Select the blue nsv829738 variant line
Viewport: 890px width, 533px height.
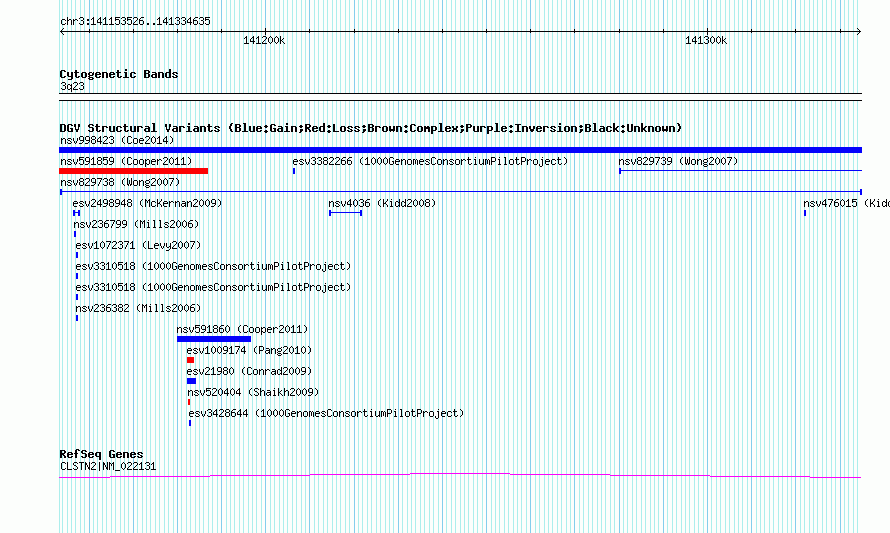pyautogui.click(x=461, y=192)
